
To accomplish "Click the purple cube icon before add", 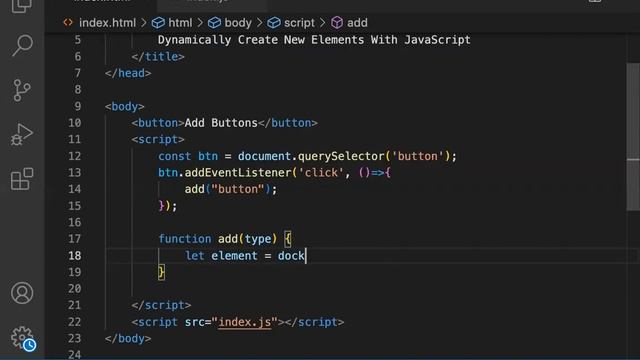I will click(x=337, y=23).
